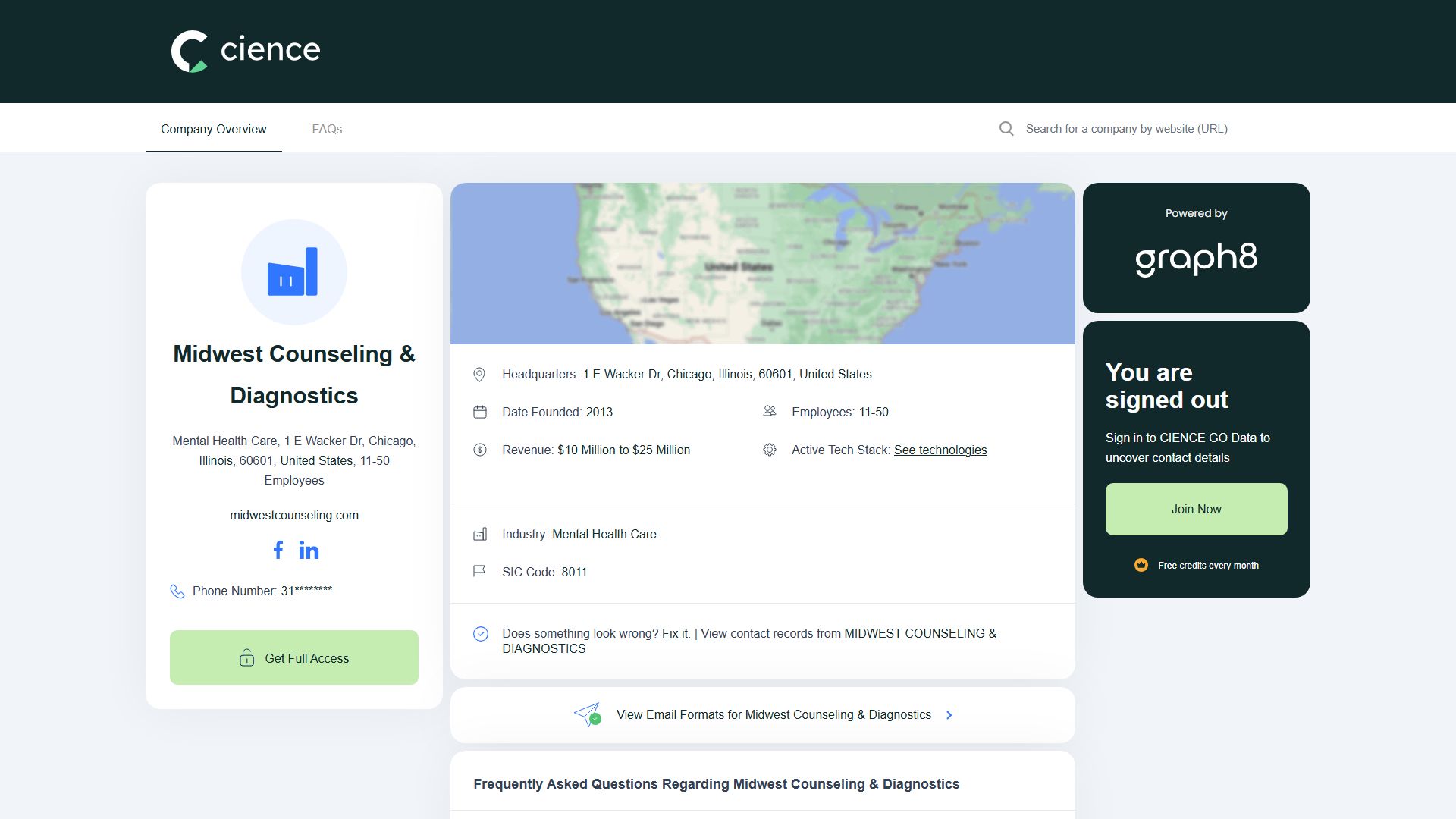1456x819 pixels.
Task: Click the Active Tech Stack gear icon
Action: [770, 450]
